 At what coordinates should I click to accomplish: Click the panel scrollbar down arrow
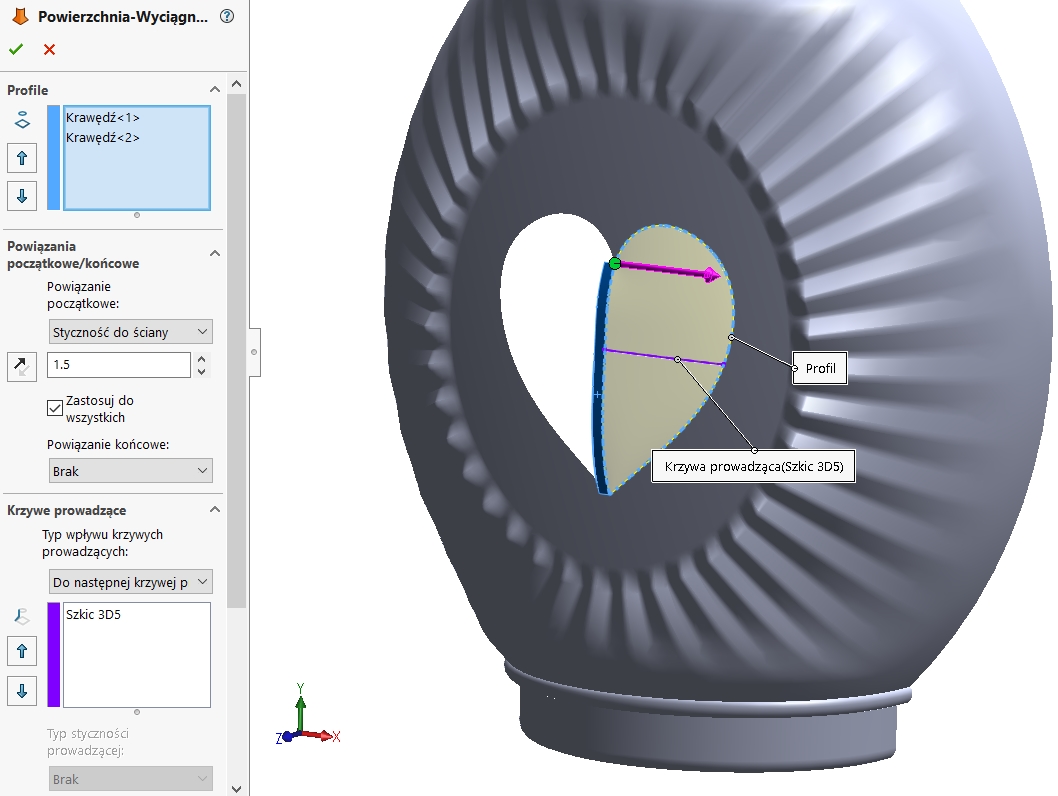(236, 789)
